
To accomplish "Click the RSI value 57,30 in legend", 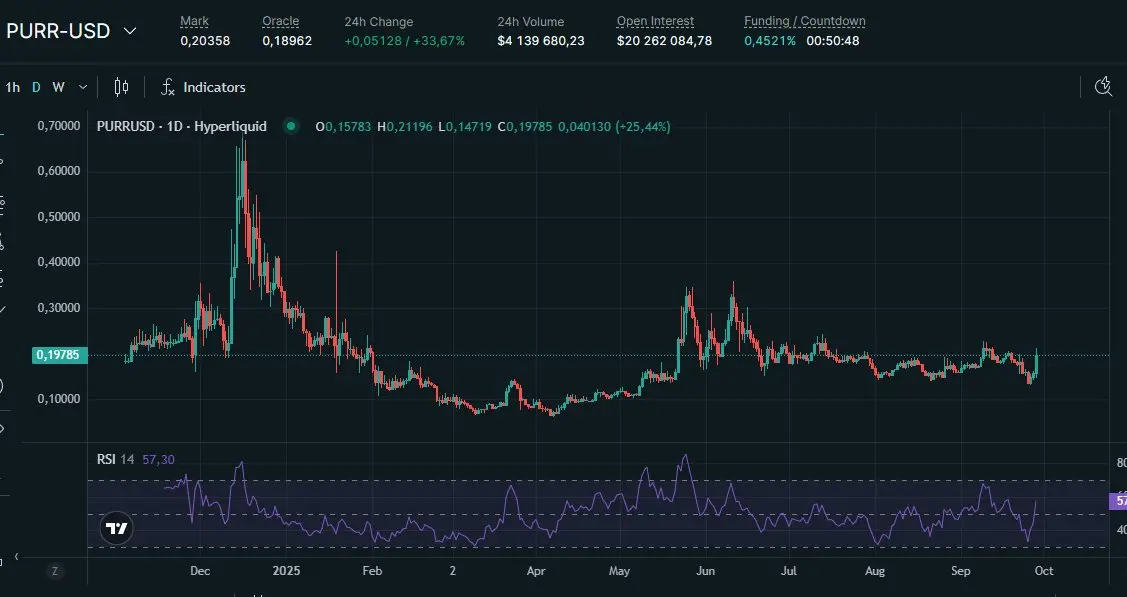I will 158,459.
